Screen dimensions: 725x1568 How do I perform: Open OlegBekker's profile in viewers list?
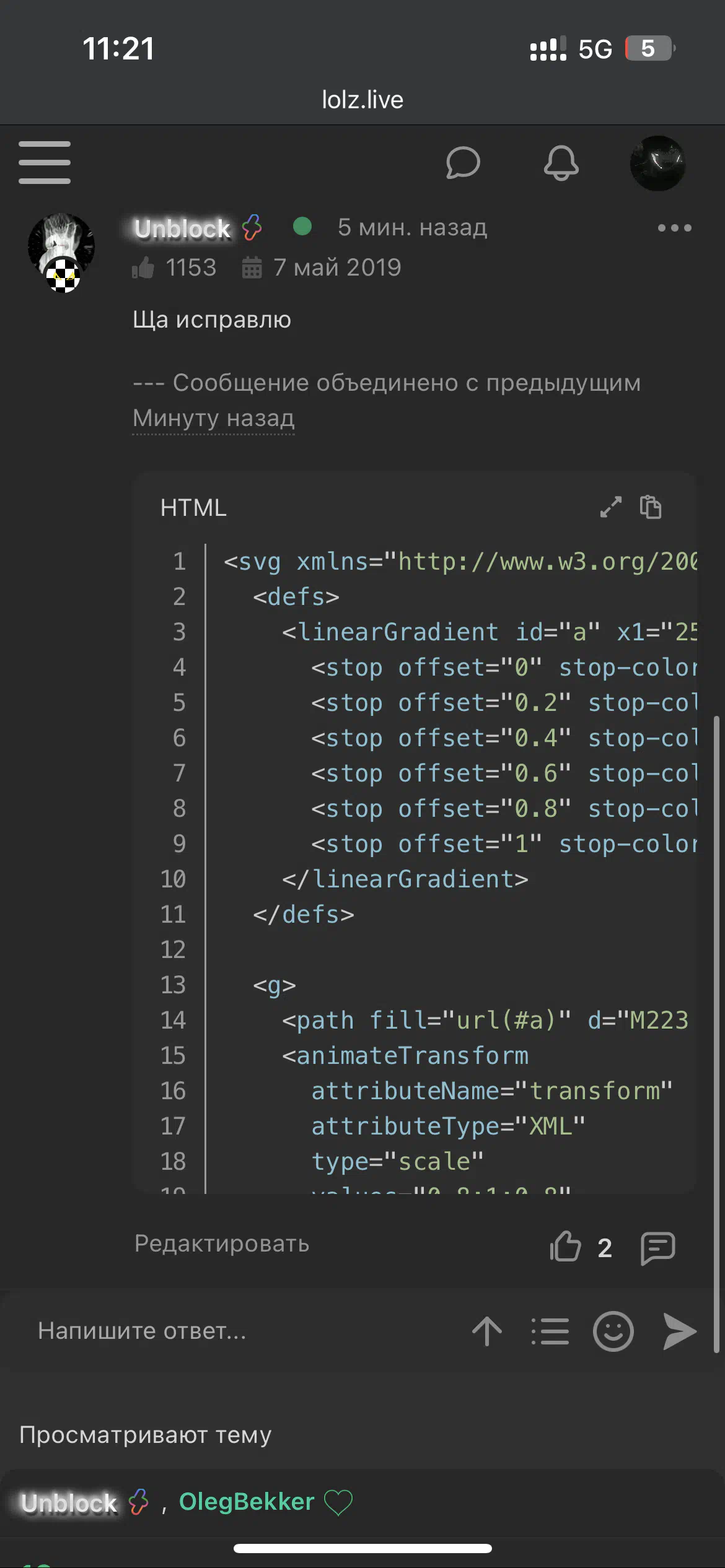coord(247,1502)
